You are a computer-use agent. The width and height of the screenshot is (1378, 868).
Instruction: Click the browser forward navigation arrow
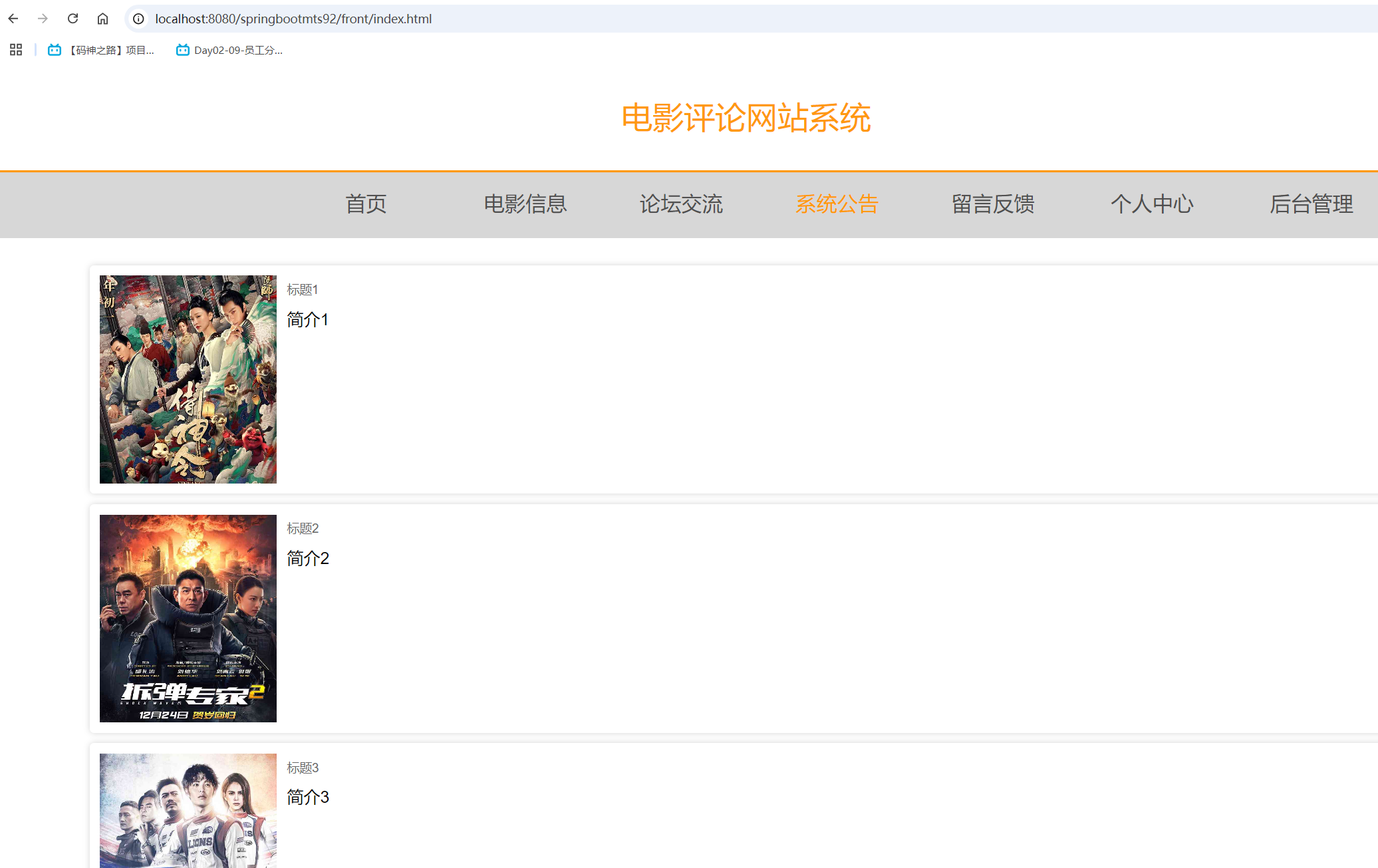click(43, 19)
